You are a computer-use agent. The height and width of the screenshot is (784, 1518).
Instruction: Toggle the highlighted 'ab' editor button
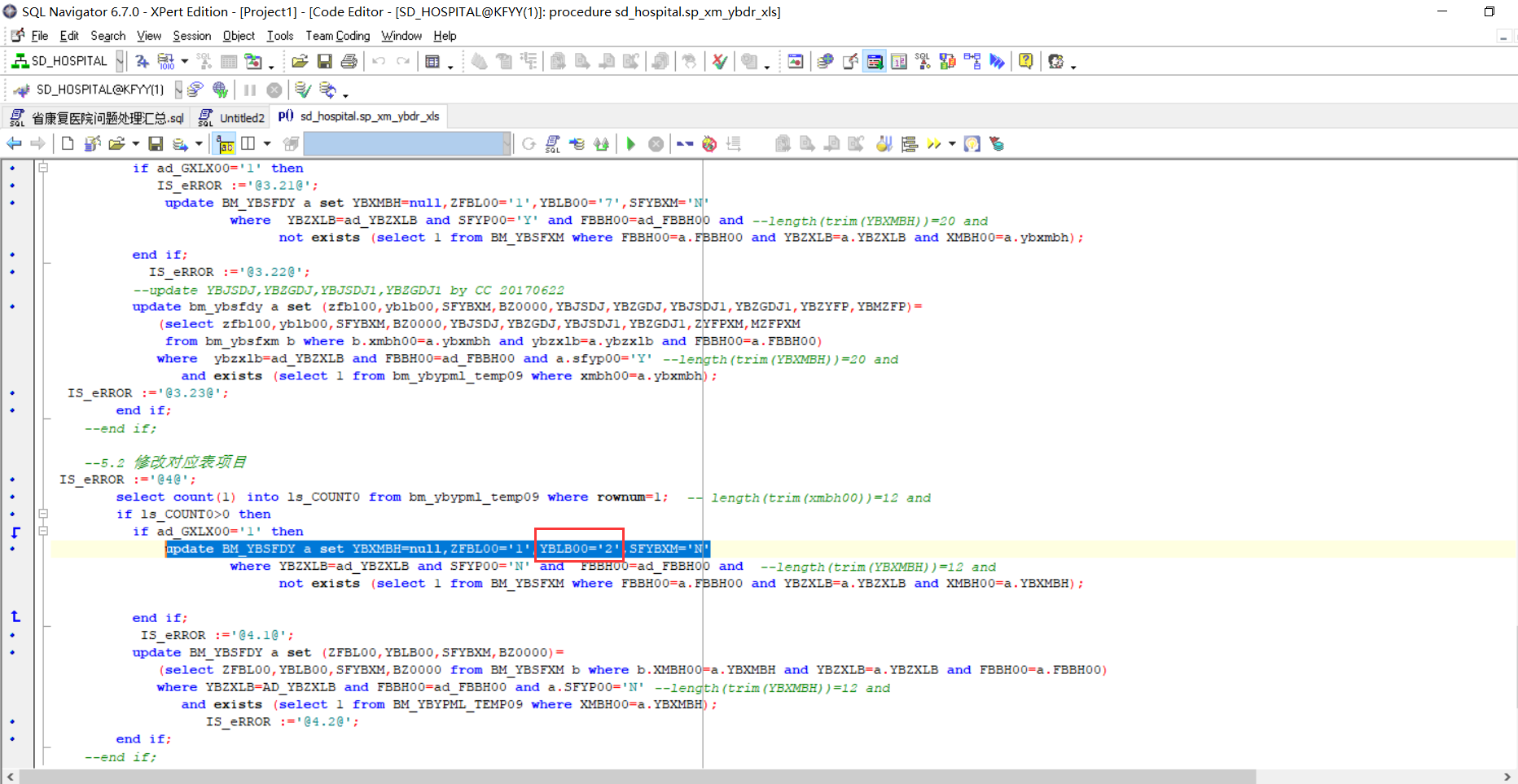(x=225, y=144)
